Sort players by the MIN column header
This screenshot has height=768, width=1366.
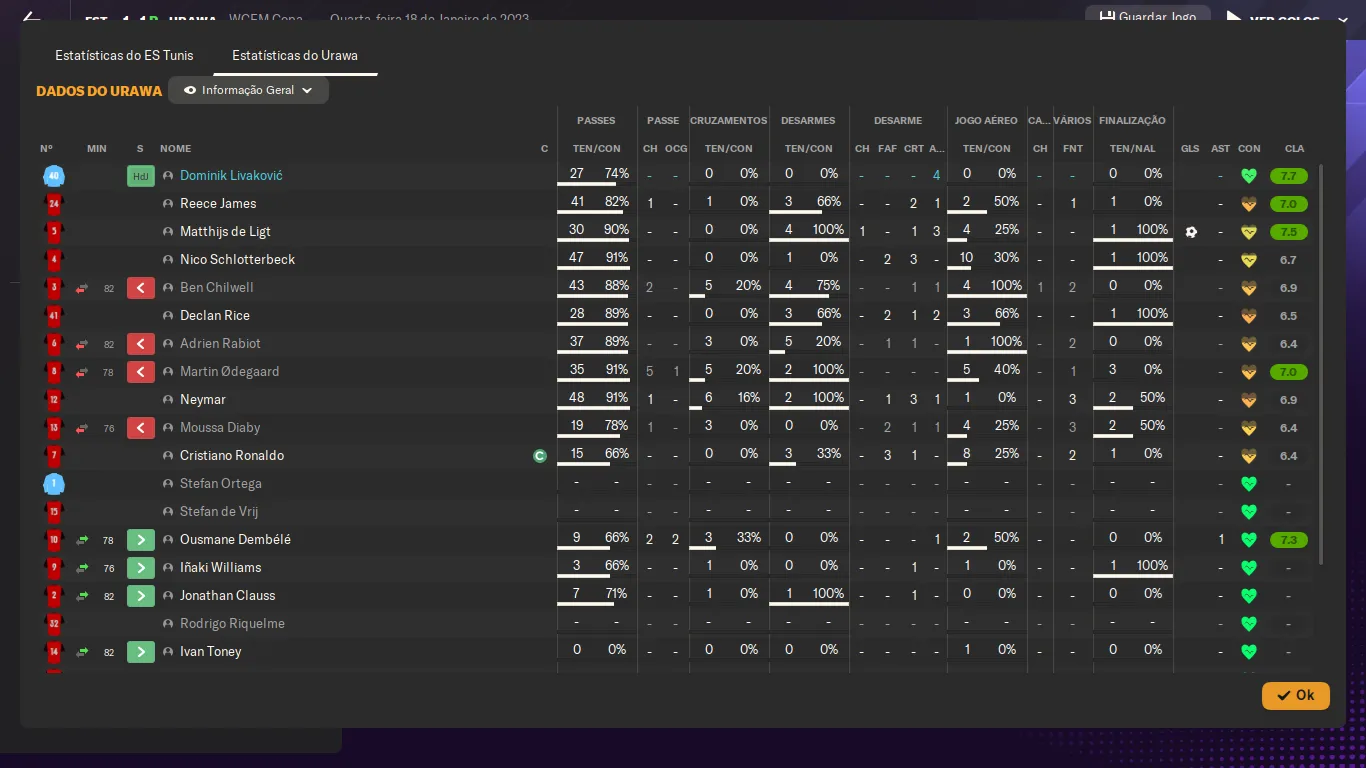click(97, 149)
